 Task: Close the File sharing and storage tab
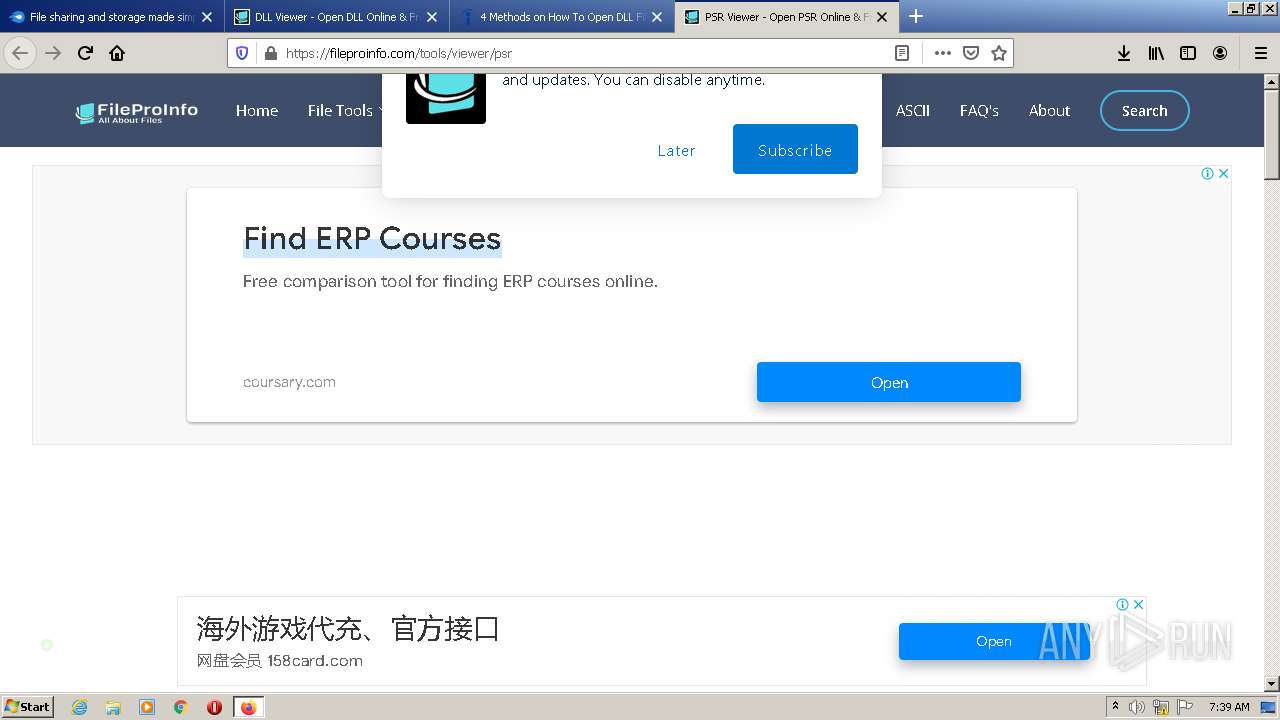click(207, 17)
